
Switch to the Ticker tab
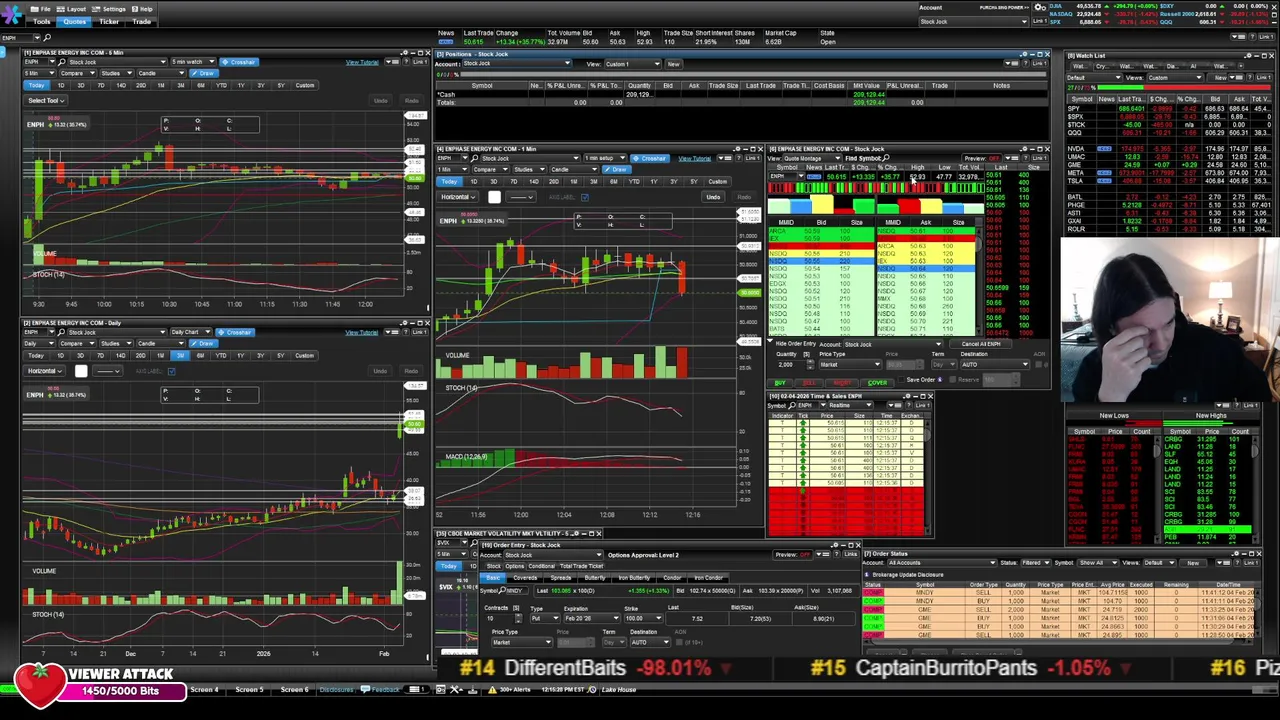click(x=109, y=21)
